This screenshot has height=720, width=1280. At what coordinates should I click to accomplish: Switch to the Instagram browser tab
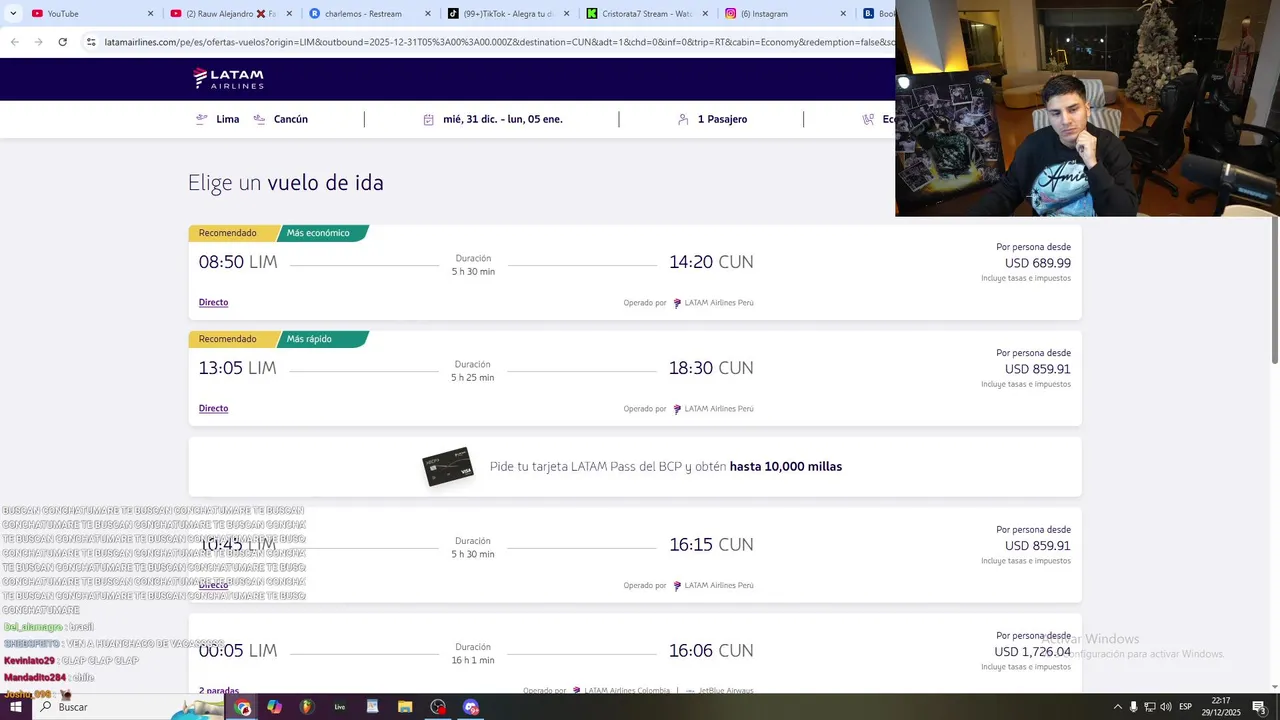(x=784, y=14)
